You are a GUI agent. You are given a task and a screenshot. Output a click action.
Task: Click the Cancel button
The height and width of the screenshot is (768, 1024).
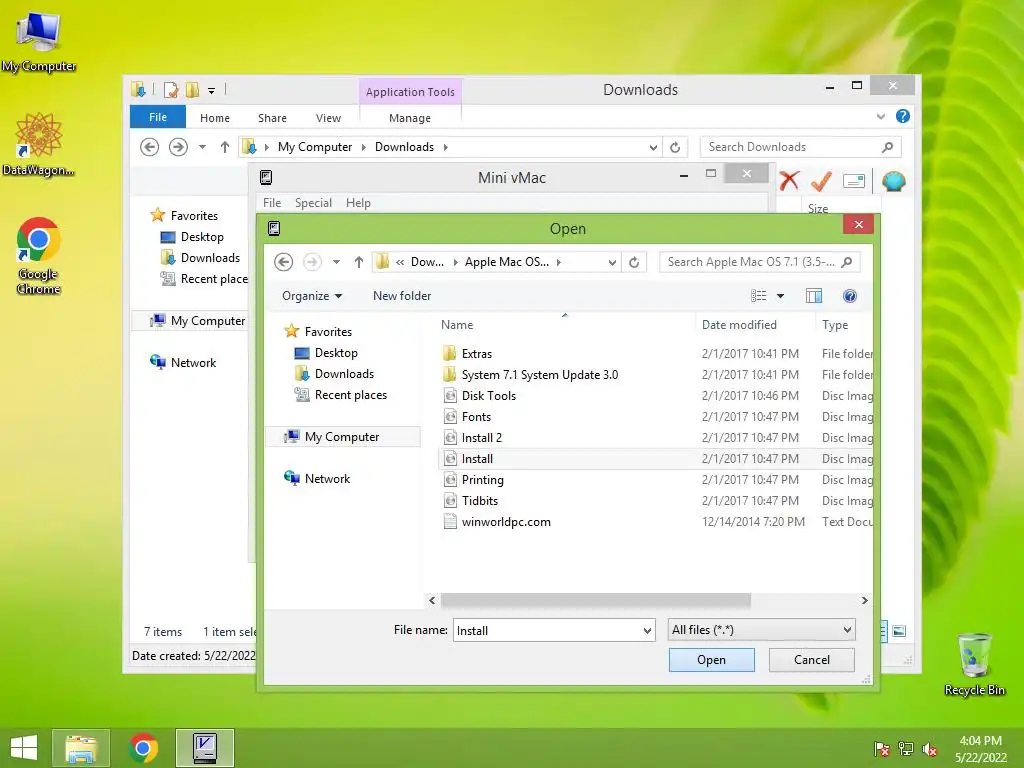812,660
